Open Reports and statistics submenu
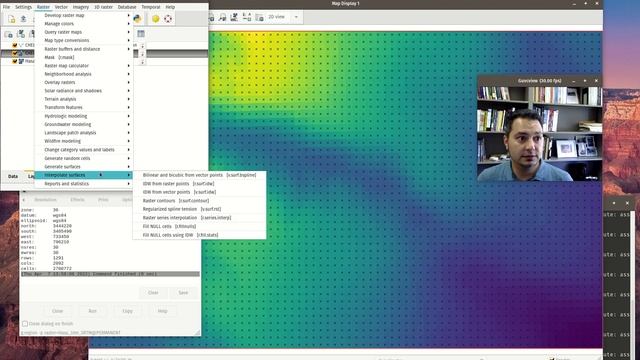This screenshot has height=360, width=640. (x=84, y=184)
